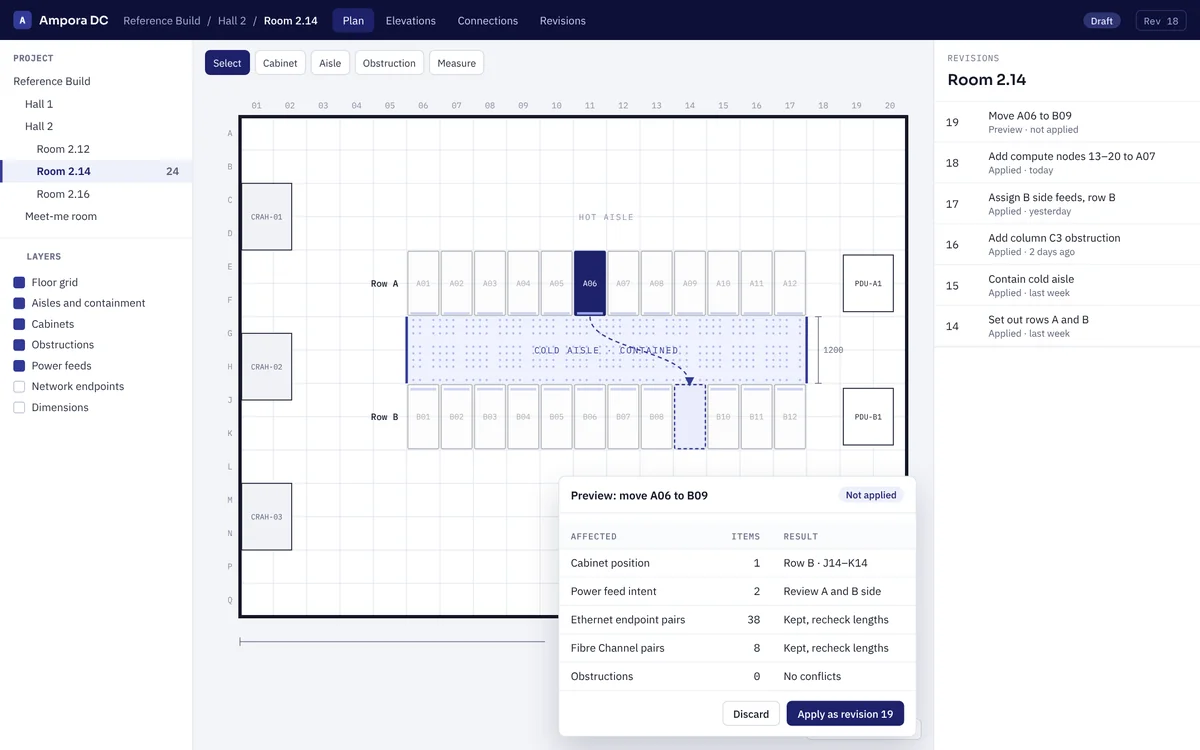Screen dimensions: 1200x750
Task: Activate the Select tool
Action: pyautogui.click(x=227, y=63)
